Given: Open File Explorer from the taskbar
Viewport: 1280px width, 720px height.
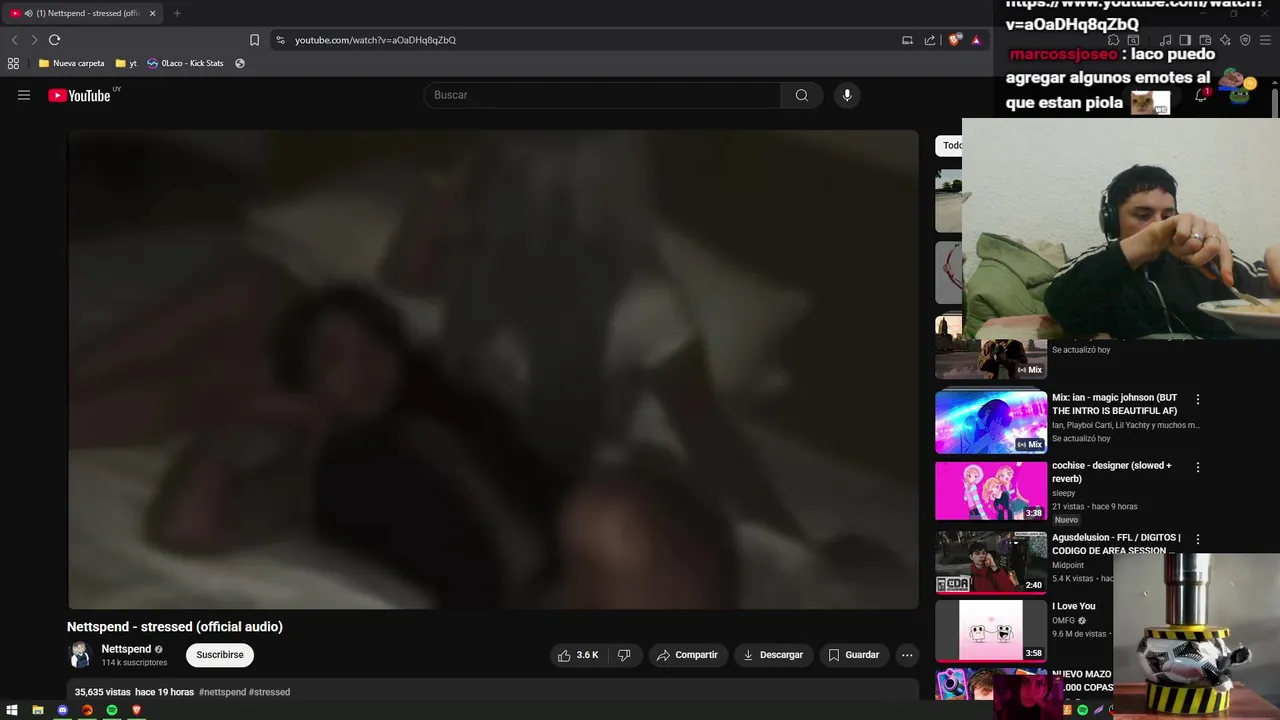Looking at the screenshot, I should tap(37, 710).
